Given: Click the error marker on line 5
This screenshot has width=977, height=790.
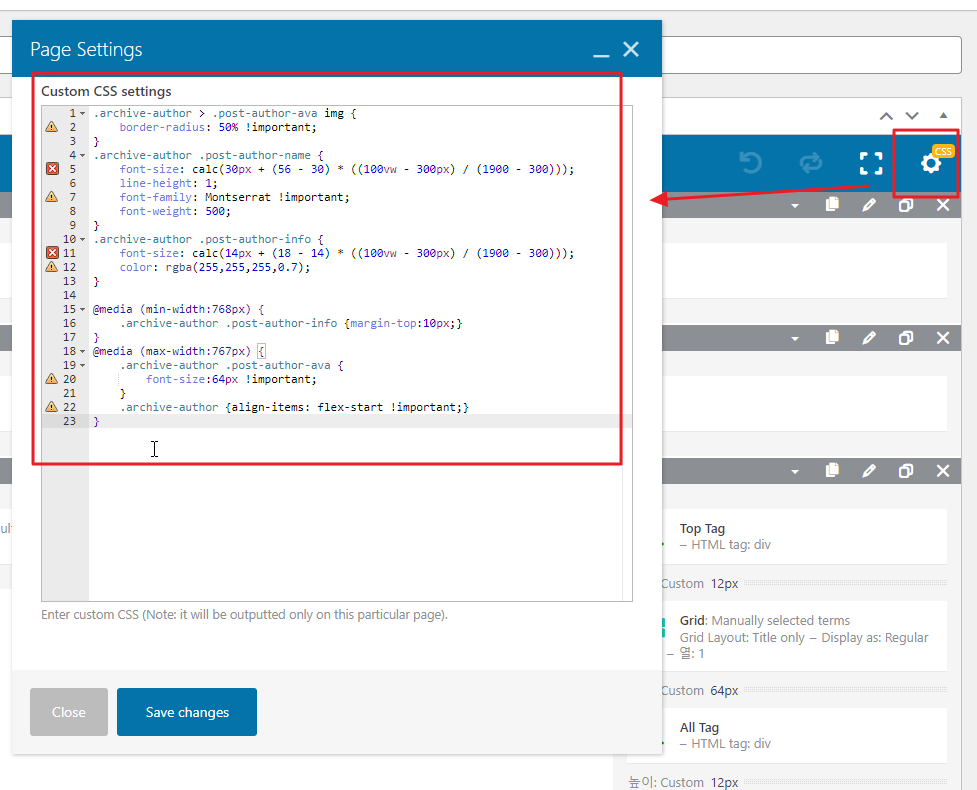Looking at the screenshot, I should (52, 169).
